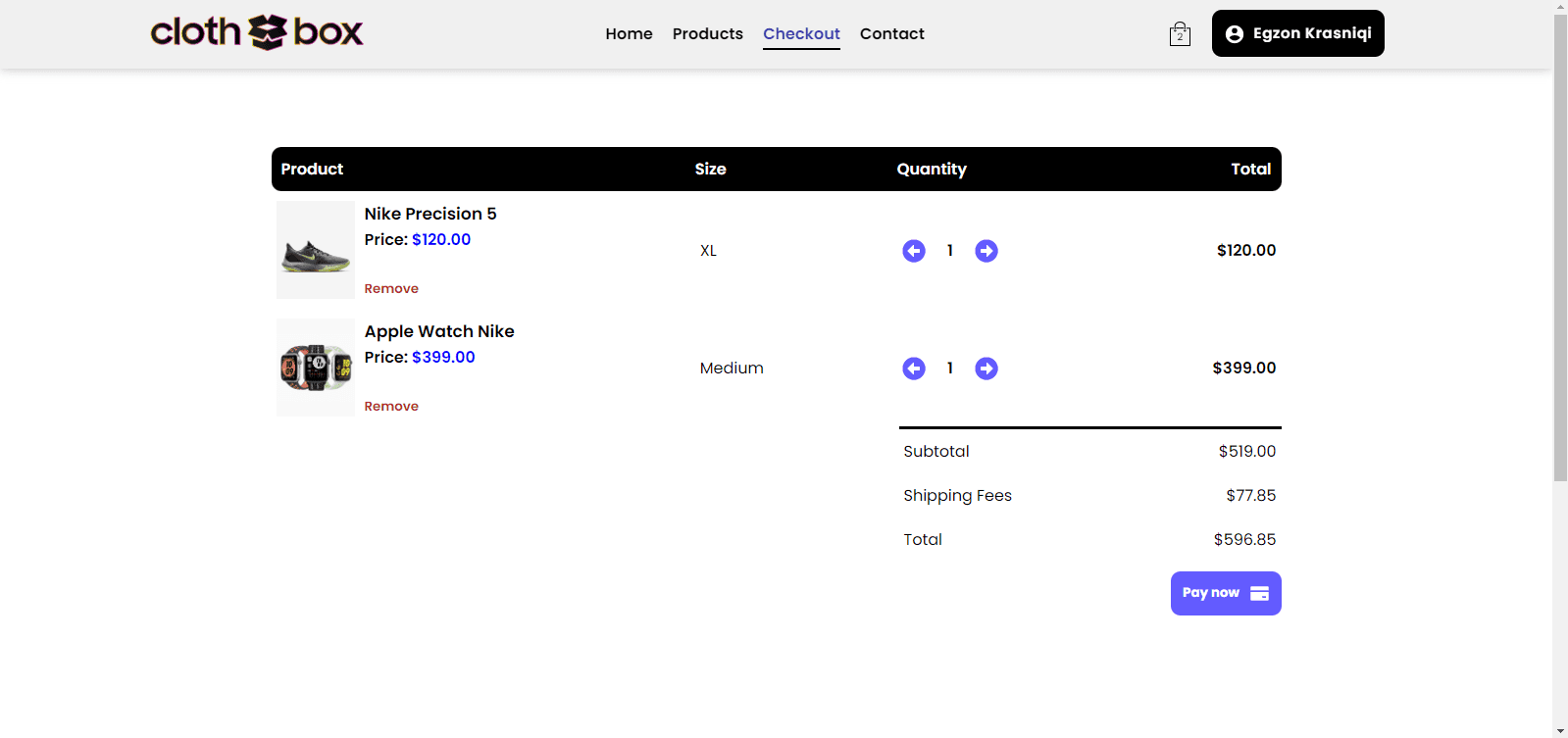Click the user avatar icon beside Egzon Krasniqi
Screen dimensions: 1568x738
1235,34
